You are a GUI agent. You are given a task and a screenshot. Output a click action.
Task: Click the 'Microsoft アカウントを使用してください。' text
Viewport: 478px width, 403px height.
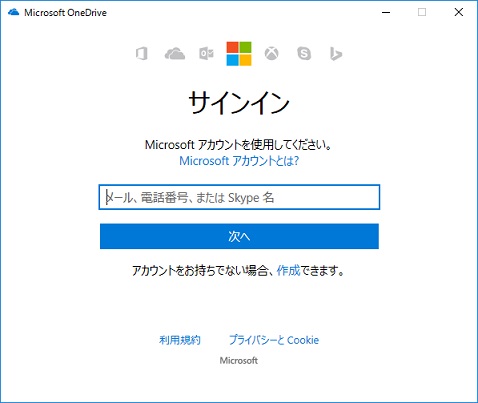click(x=239, y=145)
